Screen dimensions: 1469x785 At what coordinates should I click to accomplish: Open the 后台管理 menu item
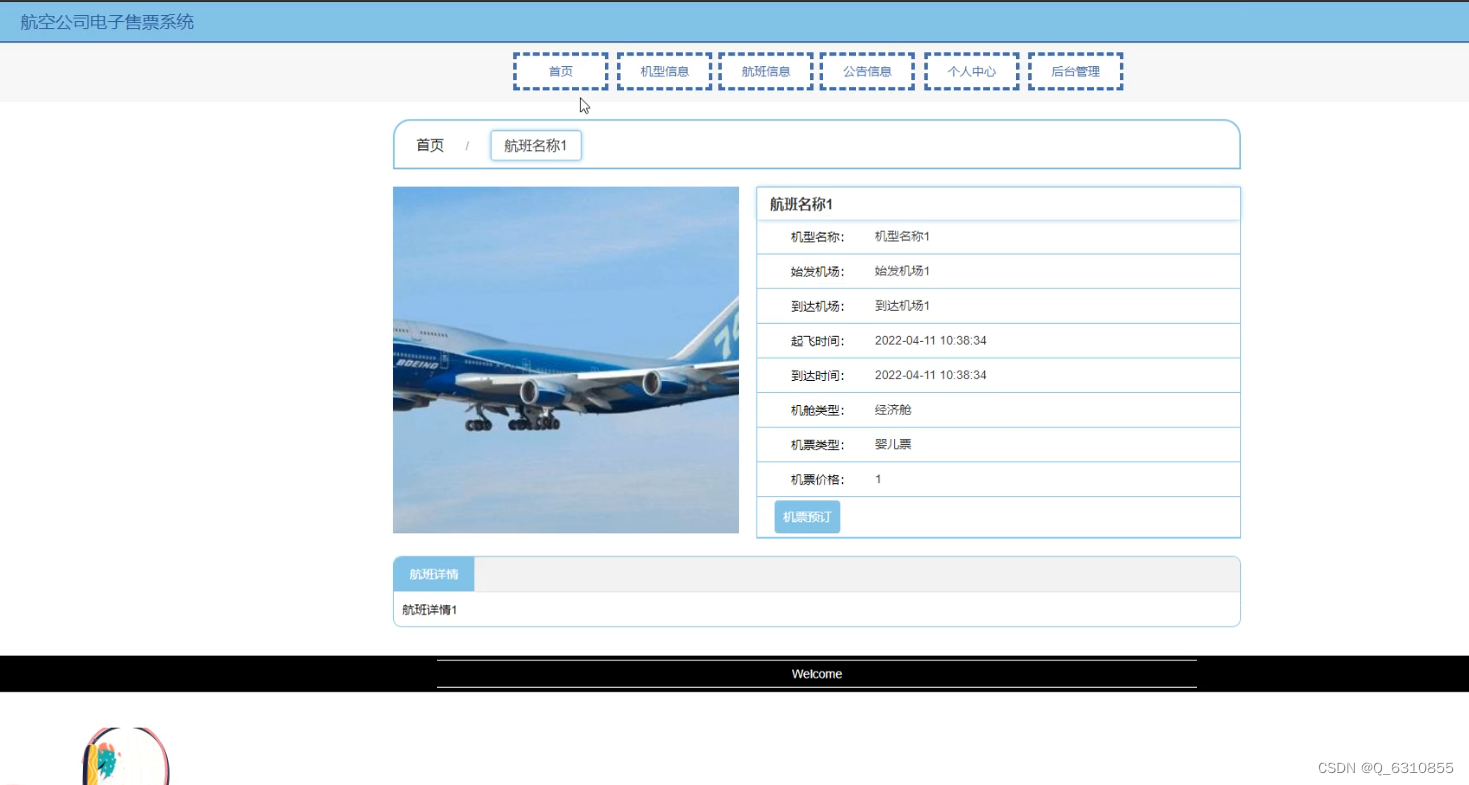(1075, 72)
